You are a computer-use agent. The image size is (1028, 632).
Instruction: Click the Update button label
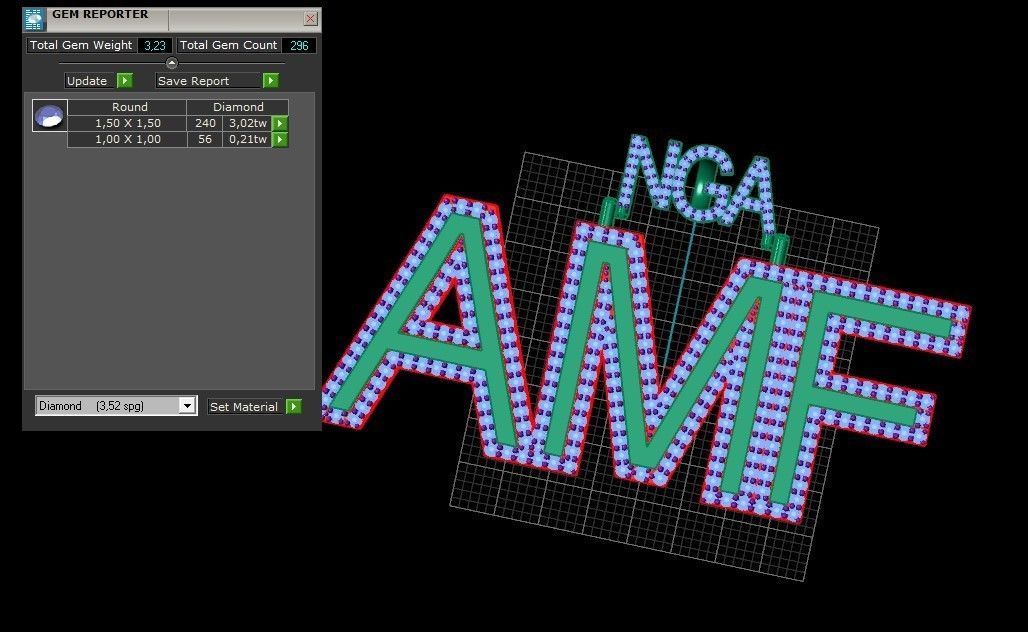[89, 81]
